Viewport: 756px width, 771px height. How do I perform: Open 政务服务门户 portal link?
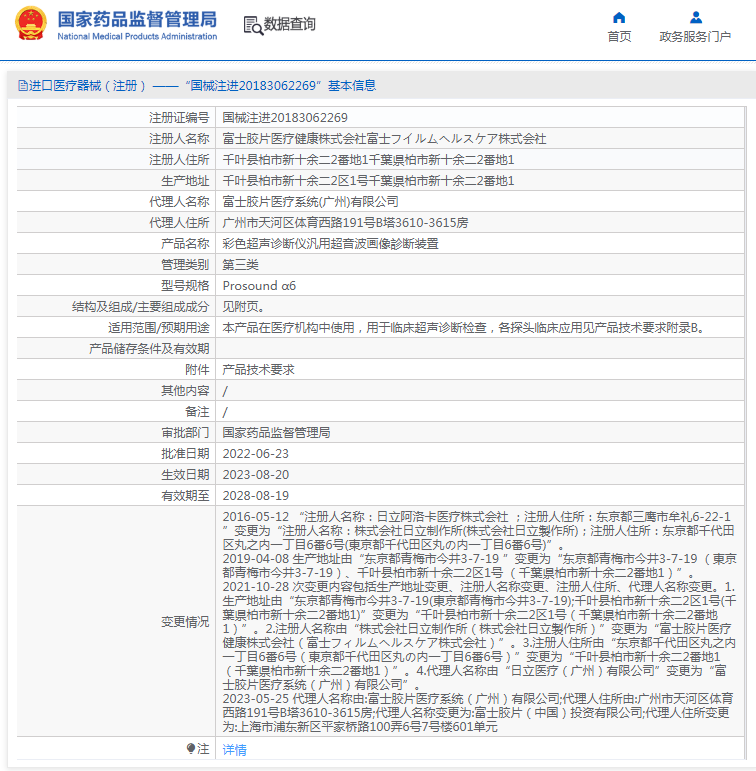[x=695, y=36]
